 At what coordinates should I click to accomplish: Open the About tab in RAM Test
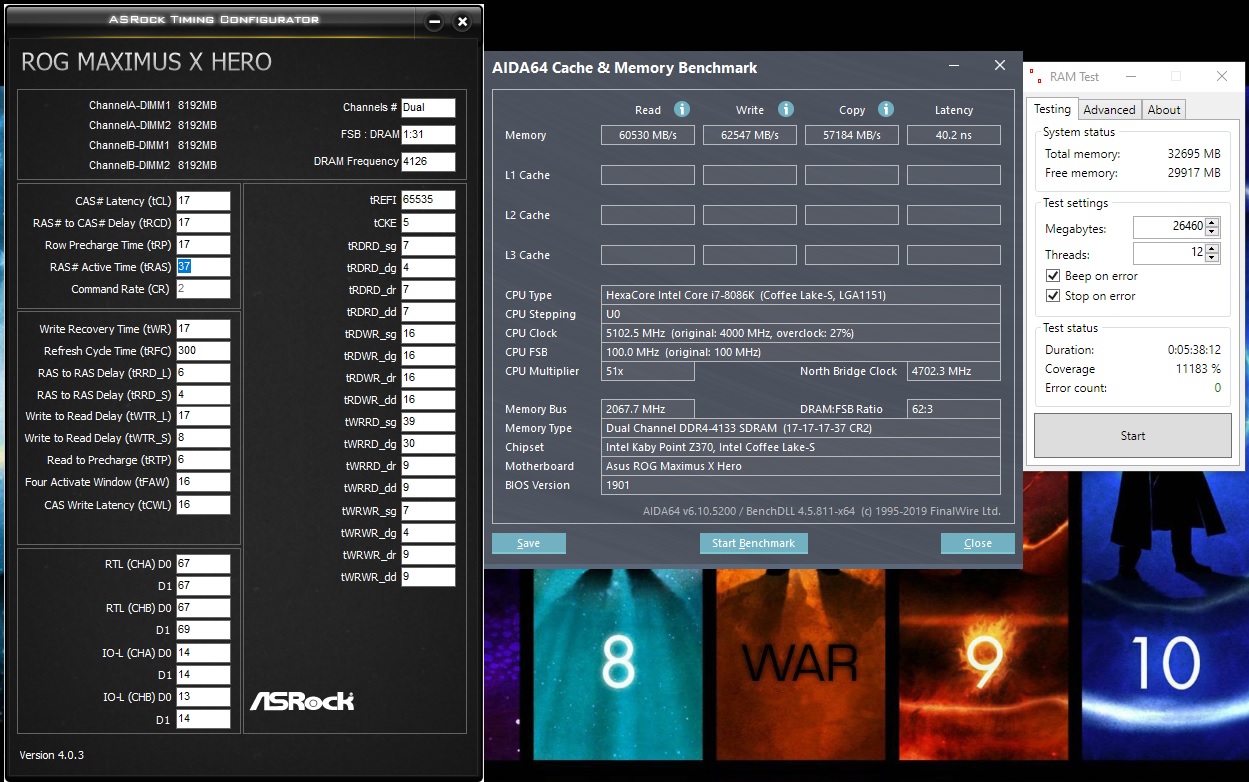coord(1164,110)
